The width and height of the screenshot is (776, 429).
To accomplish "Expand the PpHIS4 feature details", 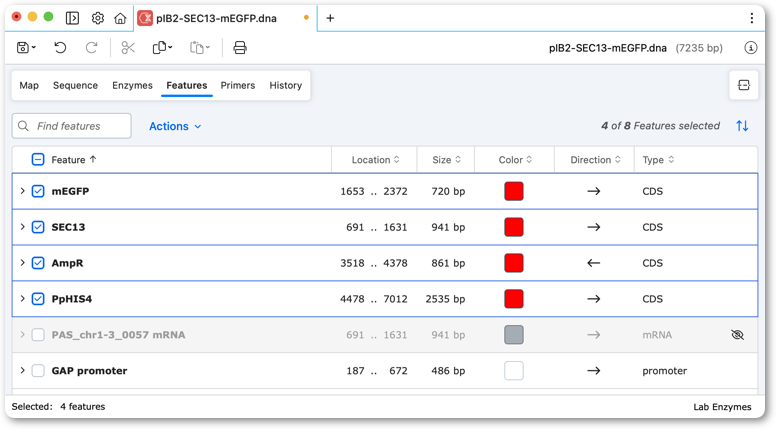I will [x=22, y=299].
